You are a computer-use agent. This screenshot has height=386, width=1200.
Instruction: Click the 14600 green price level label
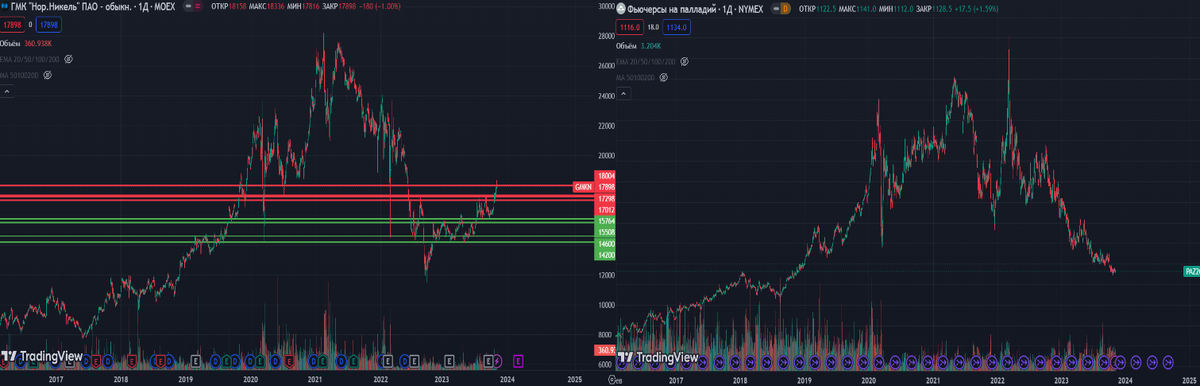604,243
